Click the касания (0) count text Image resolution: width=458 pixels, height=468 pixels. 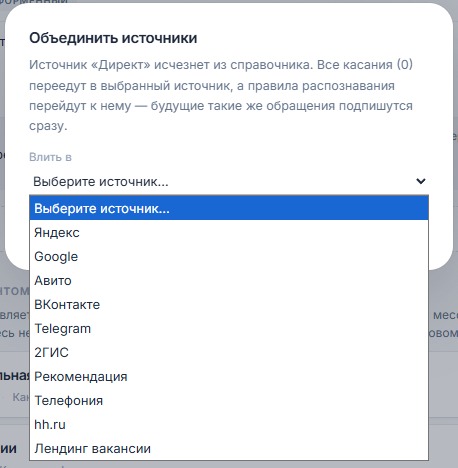(x=378, y=65)
